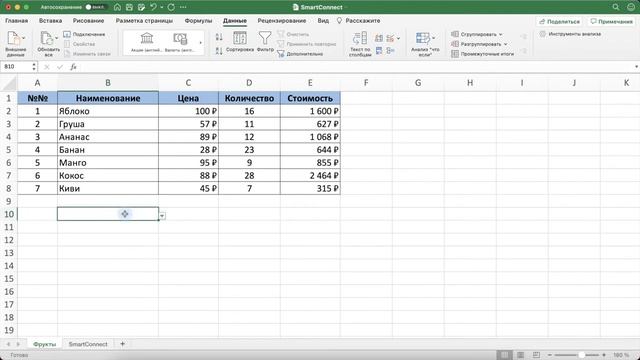Open the undo history dropdown arrow
The image size is (640, 360).
coord(162,7)
